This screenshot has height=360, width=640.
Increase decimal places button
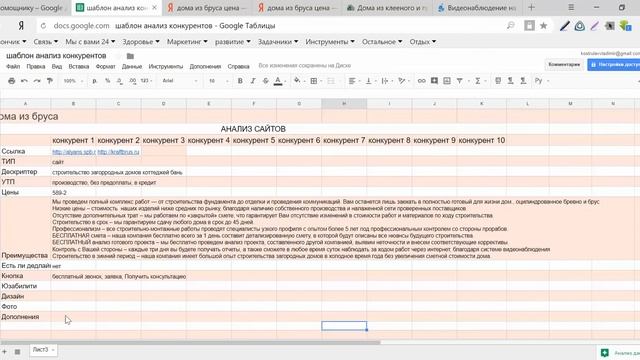point(132,81)
